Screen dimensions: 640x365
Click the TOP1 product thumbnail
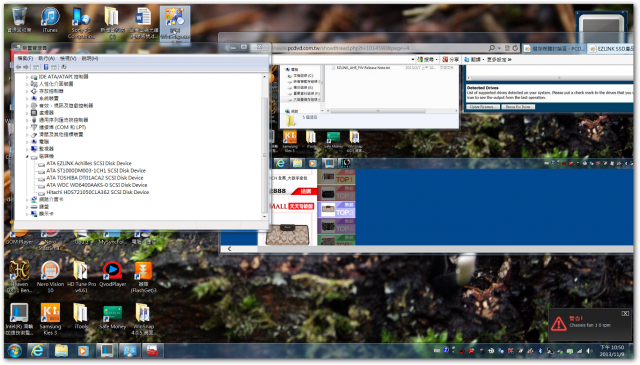pos(337,178)
